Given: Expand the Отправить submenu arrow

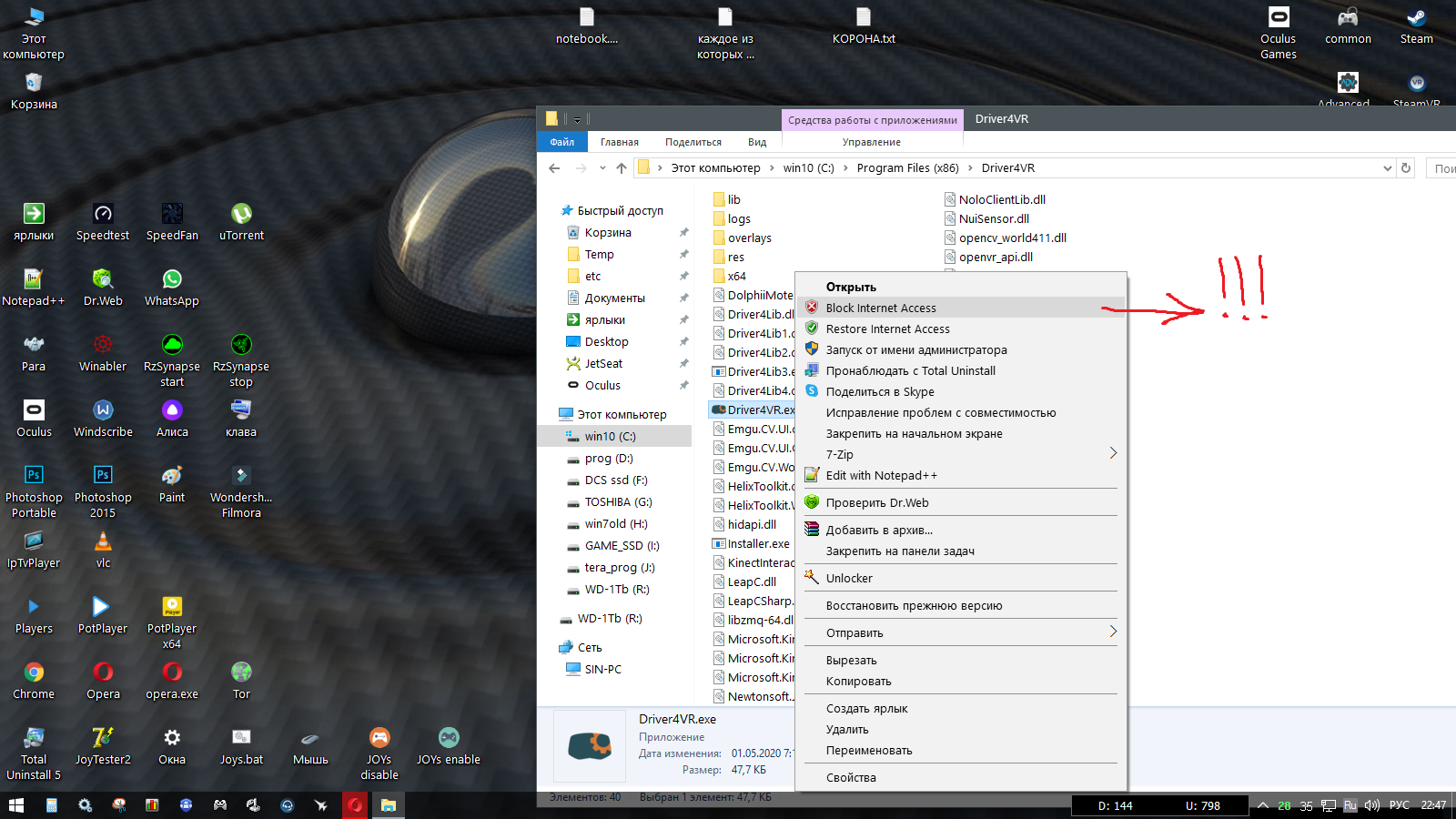Looking at the screenshot, I should (1113, 632).
